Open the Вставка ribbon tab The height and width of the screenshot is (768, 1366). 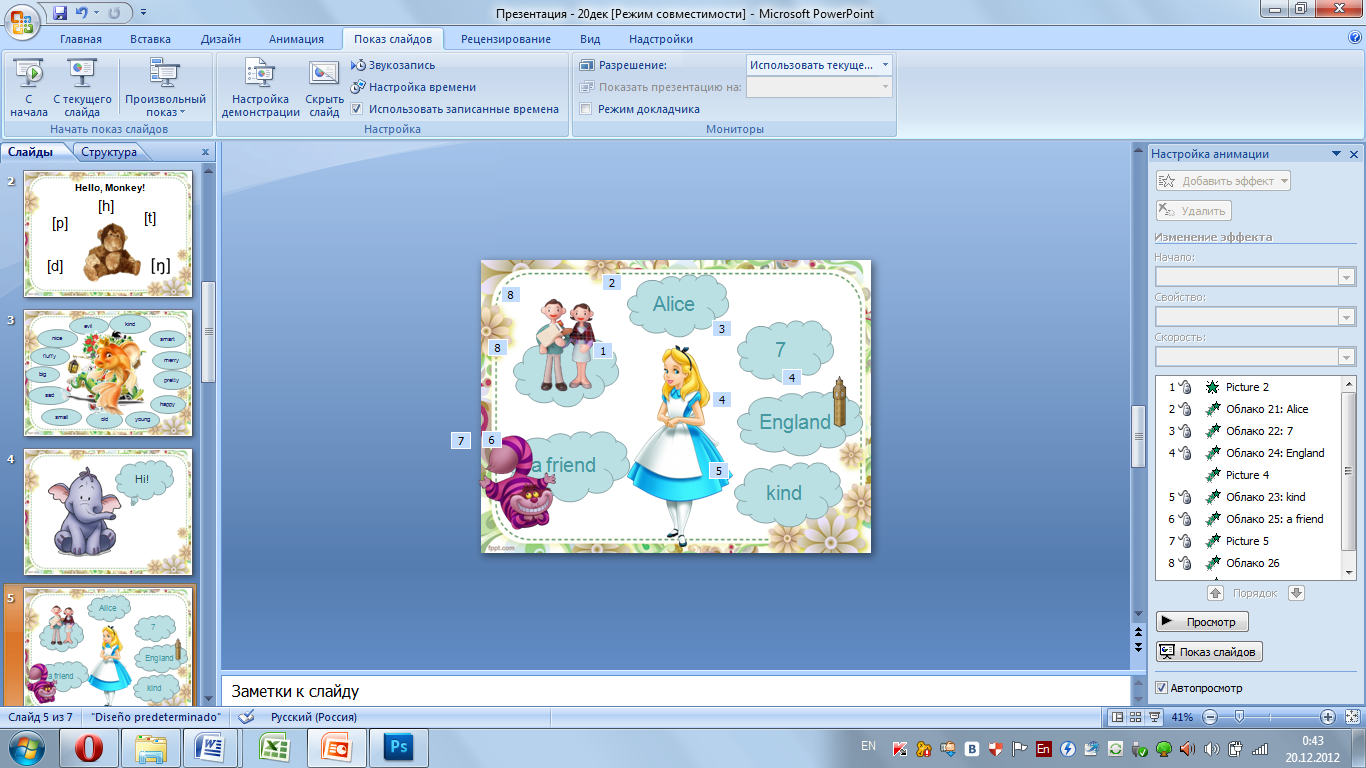tap(150, 39)
